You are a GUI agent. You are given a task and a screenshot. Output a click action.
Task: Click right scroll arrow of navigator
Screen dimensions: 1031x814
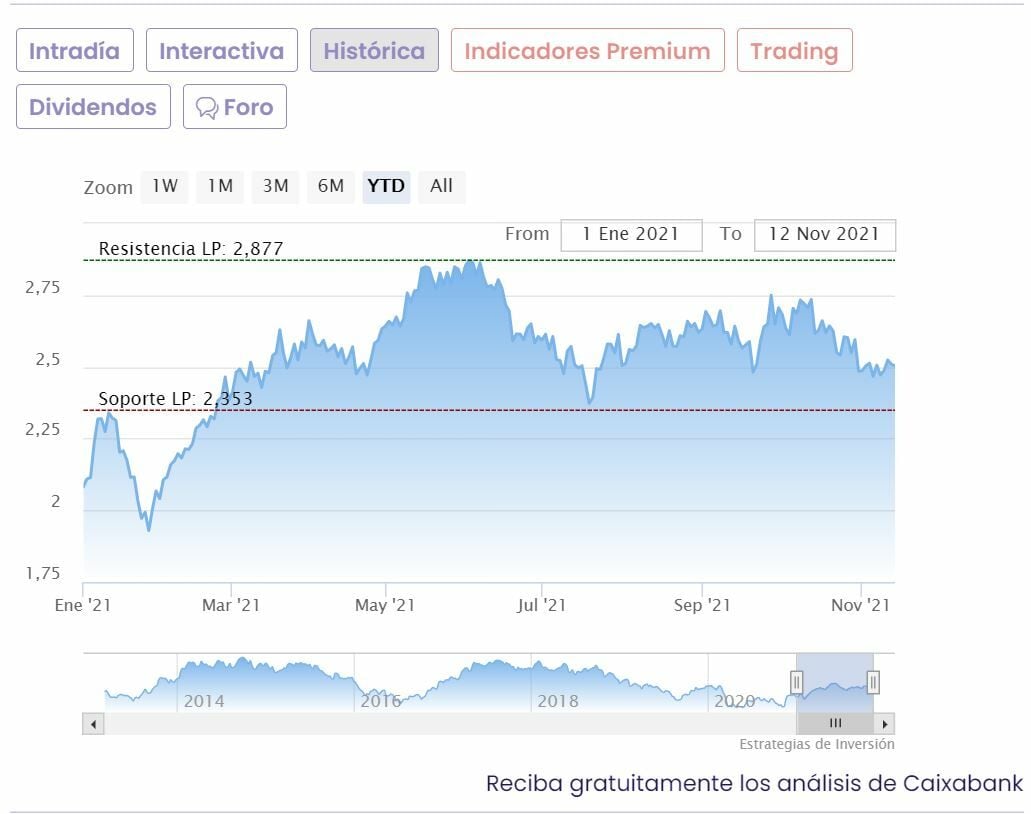885,723
